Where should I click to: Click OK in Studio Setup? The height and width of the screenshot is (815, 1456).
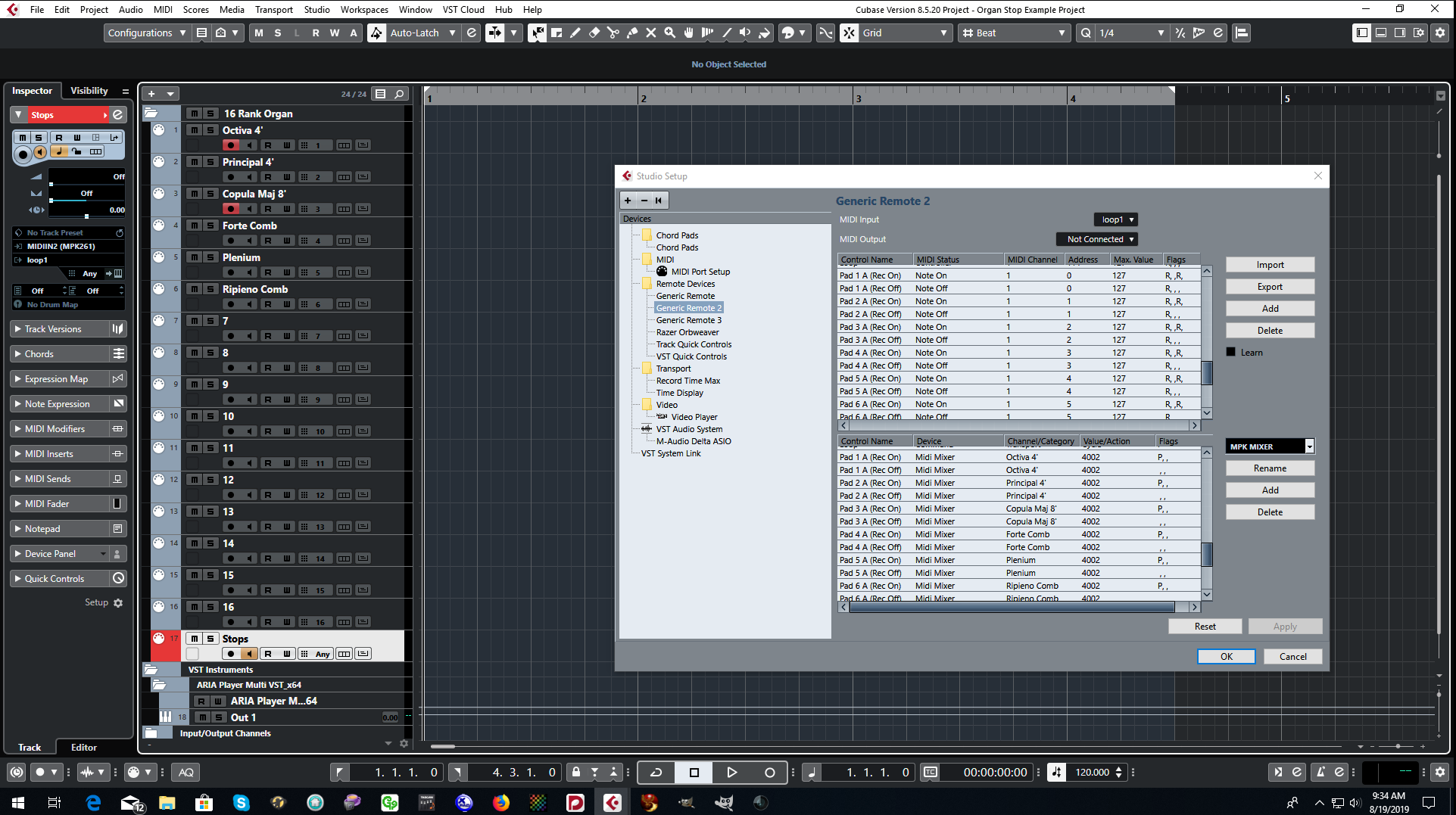[x=1227, y=657]
